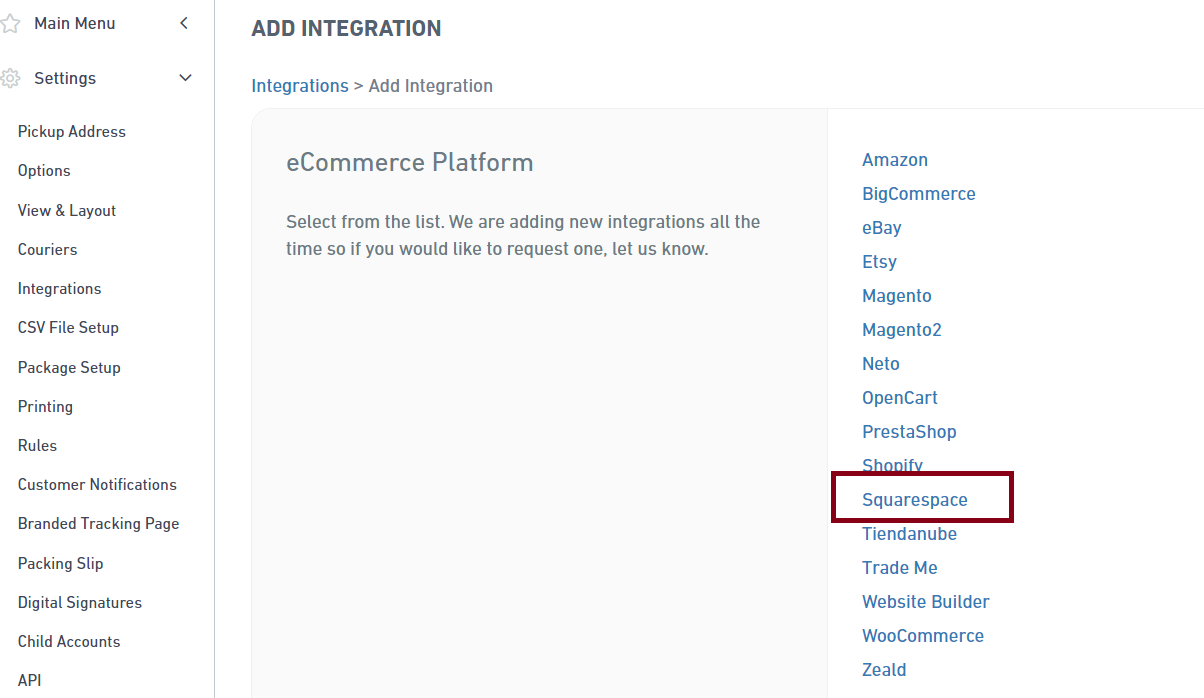Select OpenCart platform link
Screen dimensions: 1204x698
pyautogui.click(x=900, y=398)
